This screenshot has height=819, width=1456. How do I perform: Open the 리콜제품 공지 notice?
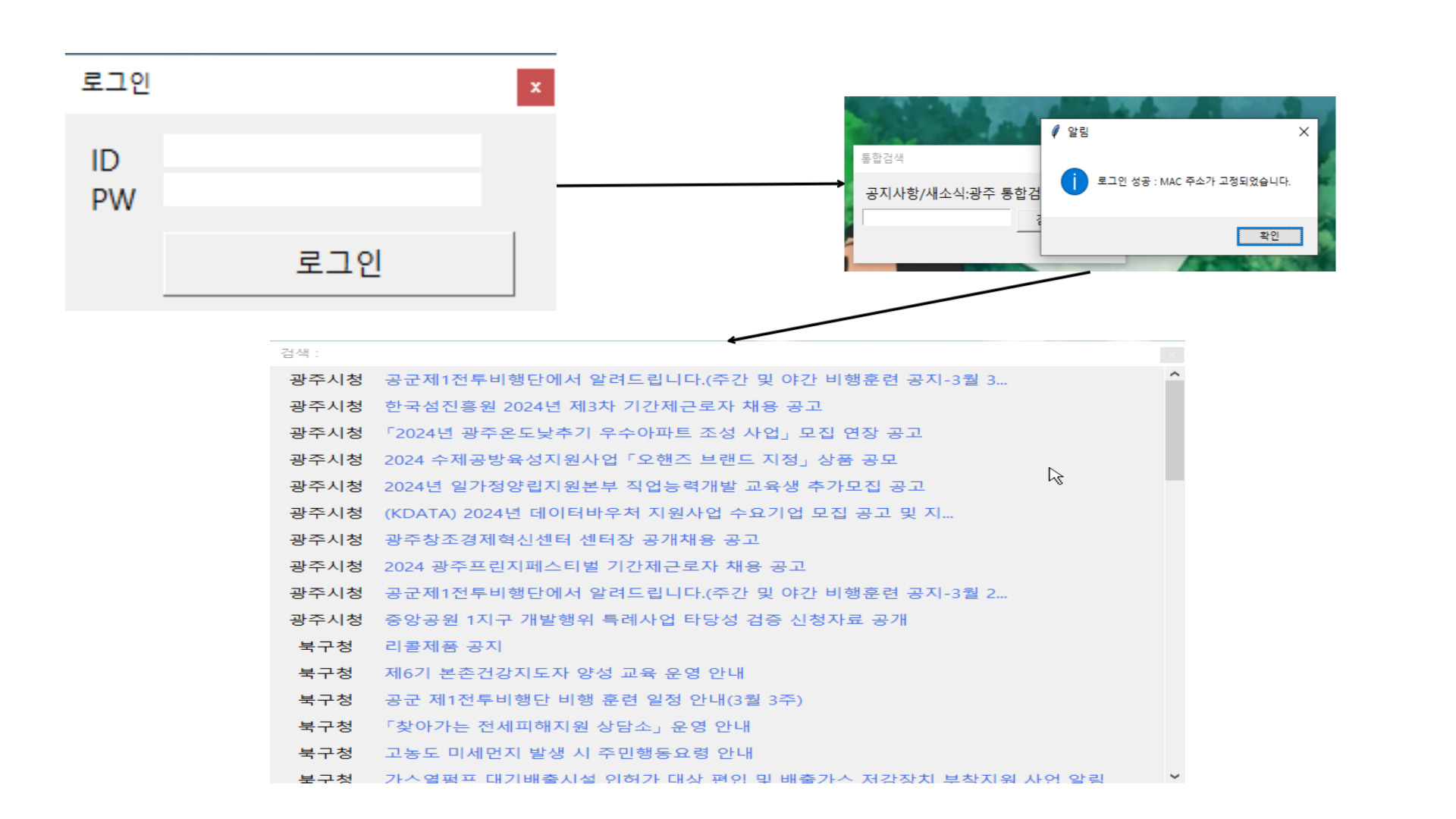[444, 646]
